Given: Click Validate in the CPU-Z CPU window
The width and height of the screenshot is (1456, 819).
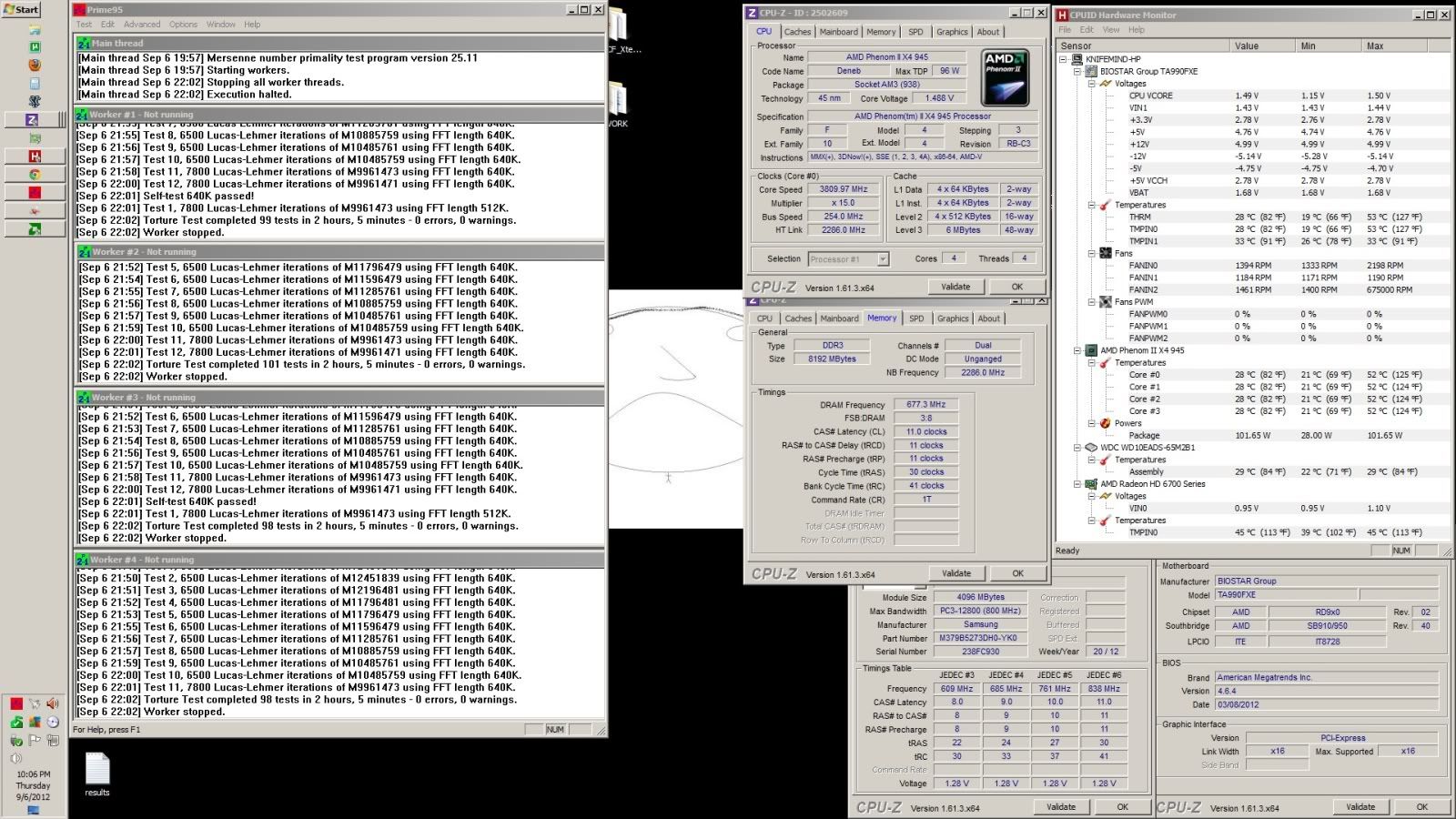Looking at the screenshot, I should [955, 287].
